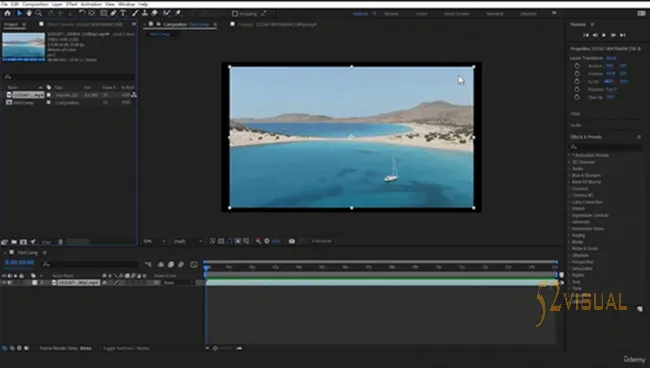Click the Default workspace button
The image size is (650, 368).
(360, 14)
